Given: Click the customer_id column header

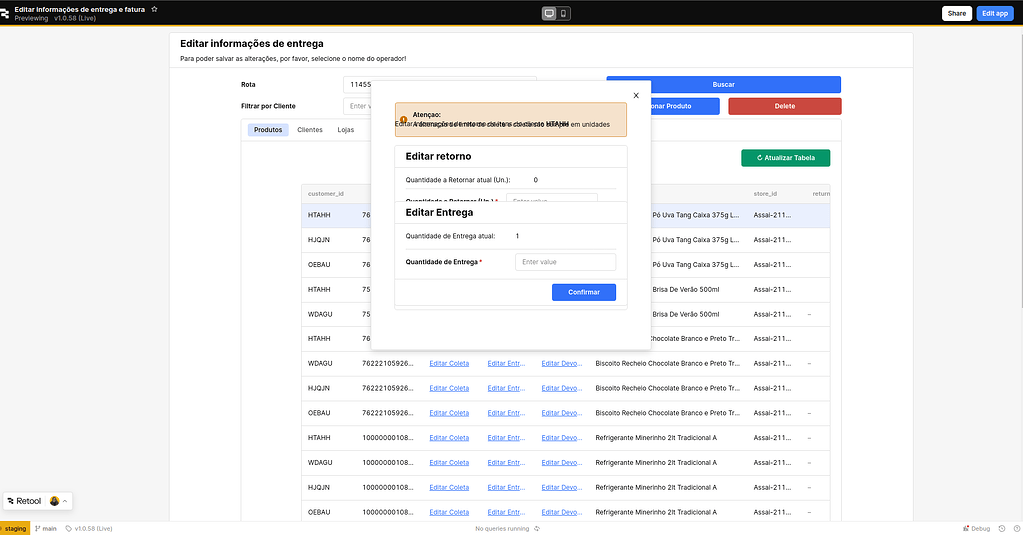Looking at the screenshot, I should [326, 194].
